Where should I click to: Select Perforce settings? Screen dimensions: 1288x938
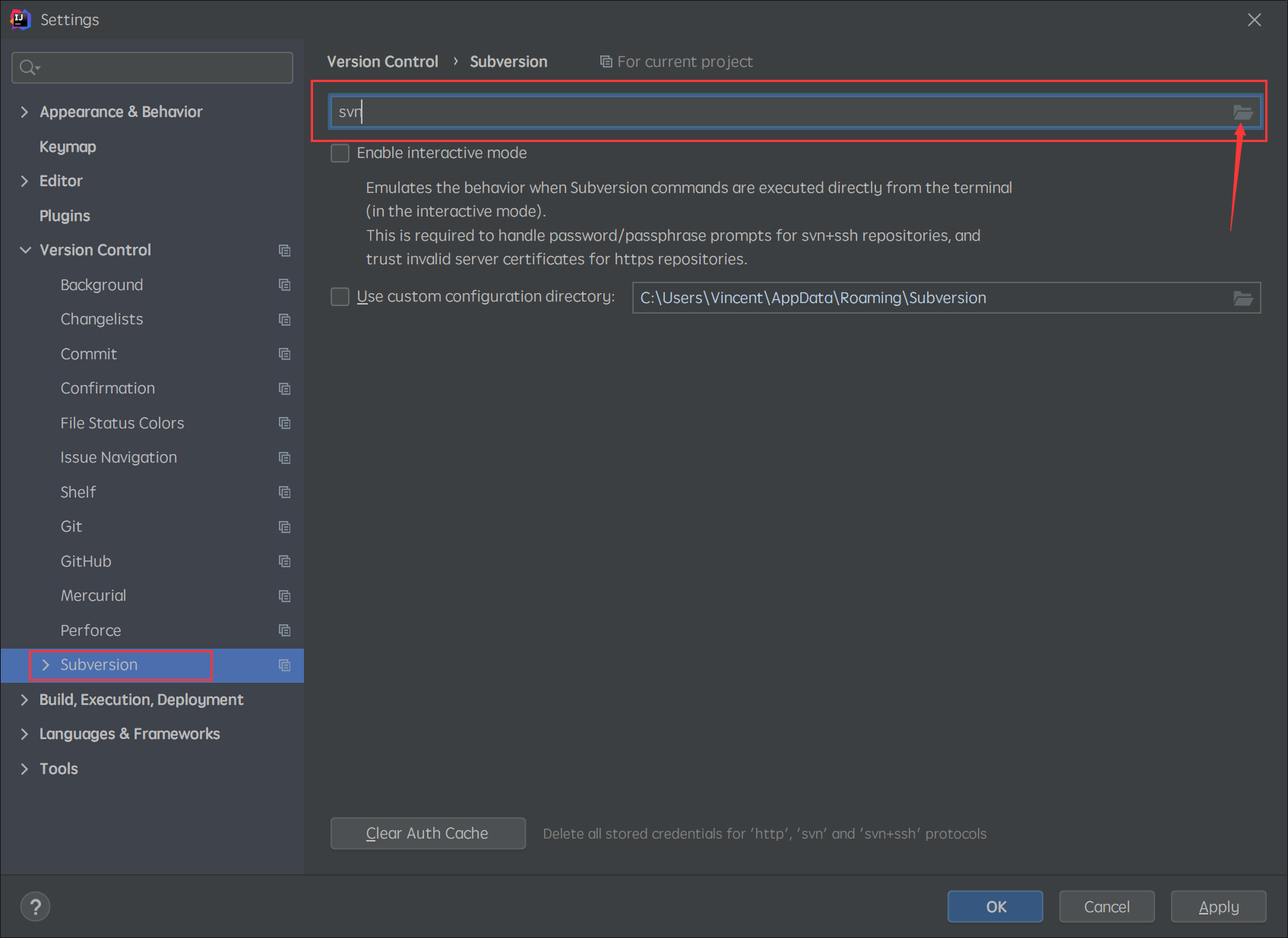[x=90, y=630]
